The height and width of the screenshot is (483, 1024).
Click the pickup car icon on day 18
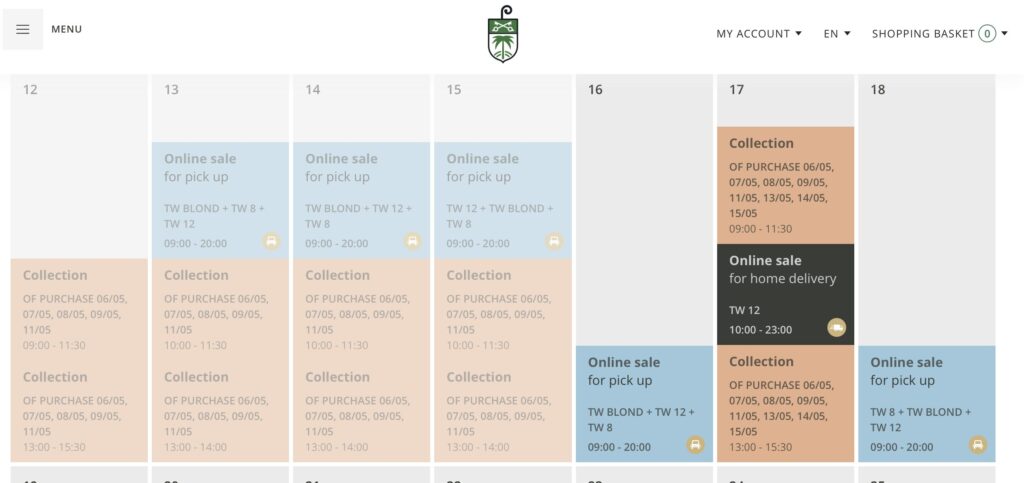point(978,445)
